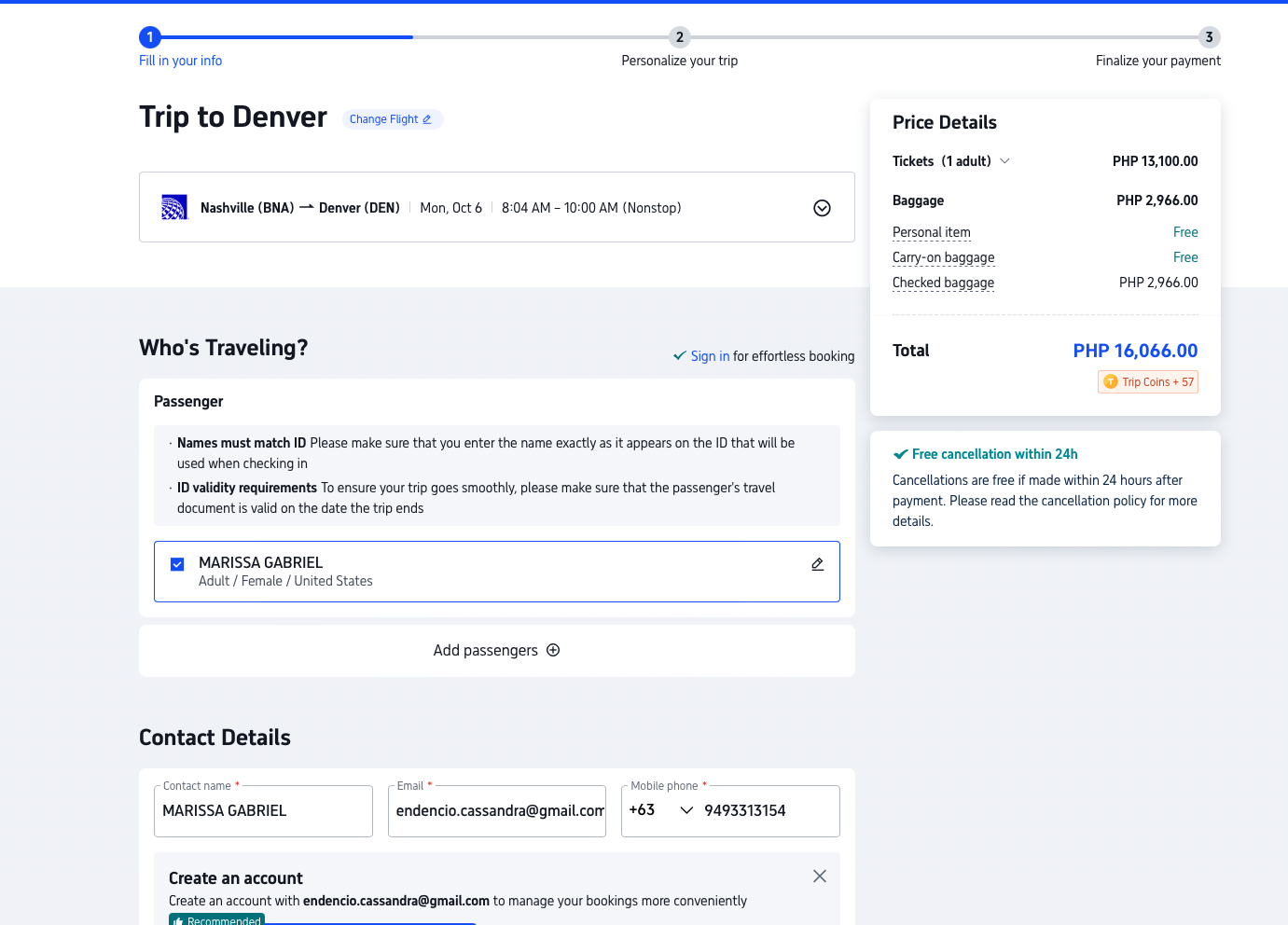This screenshot has width=1288, height=925.
Task: Click the Mon, Oct 6 flight date
Action: [x=451, y=208]
